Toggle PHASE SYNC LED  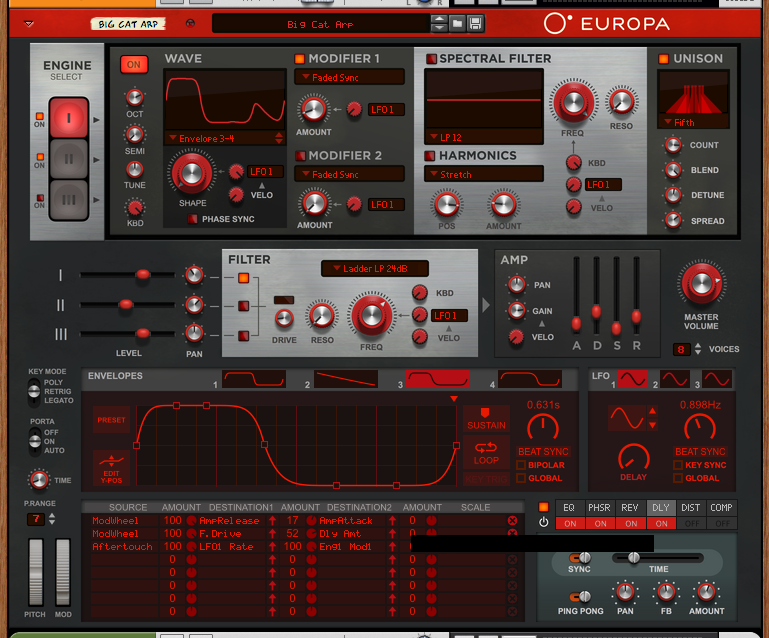193,219
